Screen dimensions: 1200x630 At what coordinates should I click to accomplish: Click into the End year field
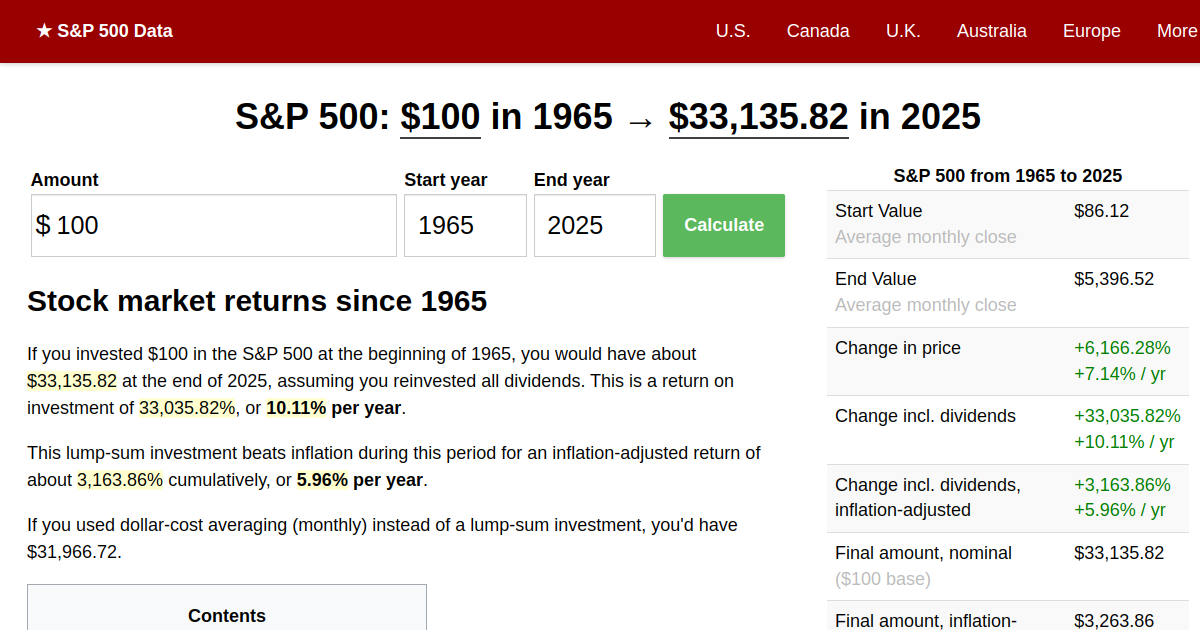click(x=594, y=226)
